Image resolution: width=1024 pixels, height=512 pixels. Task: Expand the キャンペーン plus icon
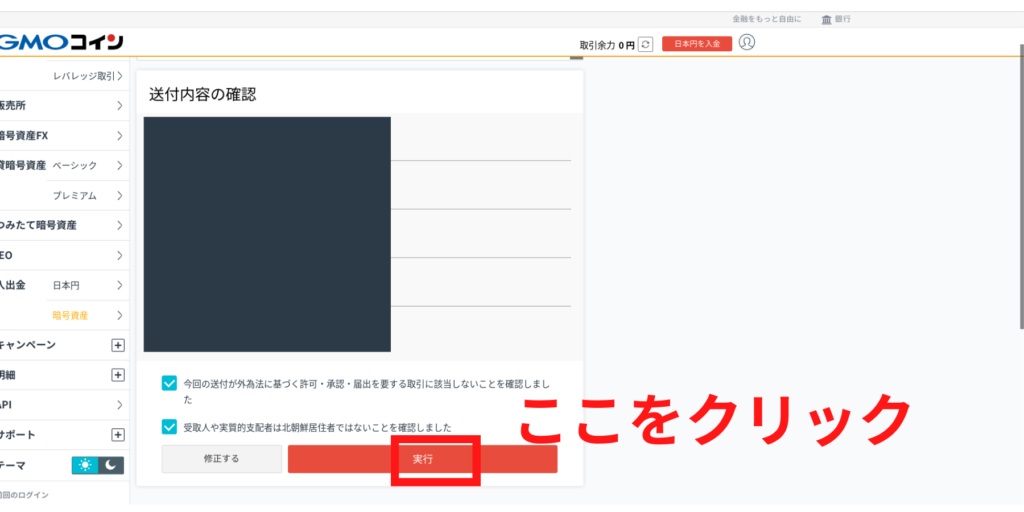[118, 345]
